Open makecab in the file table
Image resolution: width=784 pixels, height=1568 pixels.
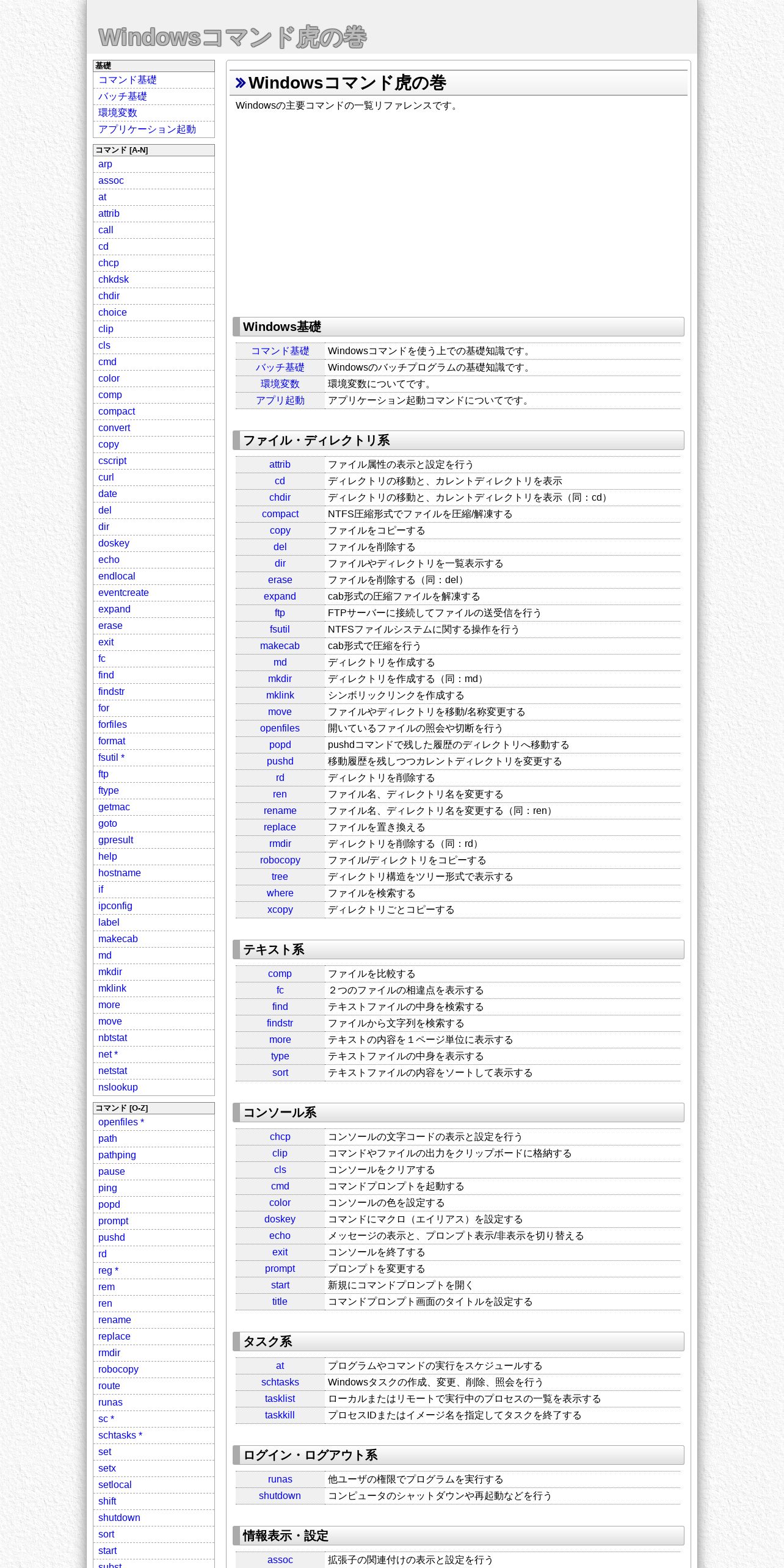(x=280, y=646)
